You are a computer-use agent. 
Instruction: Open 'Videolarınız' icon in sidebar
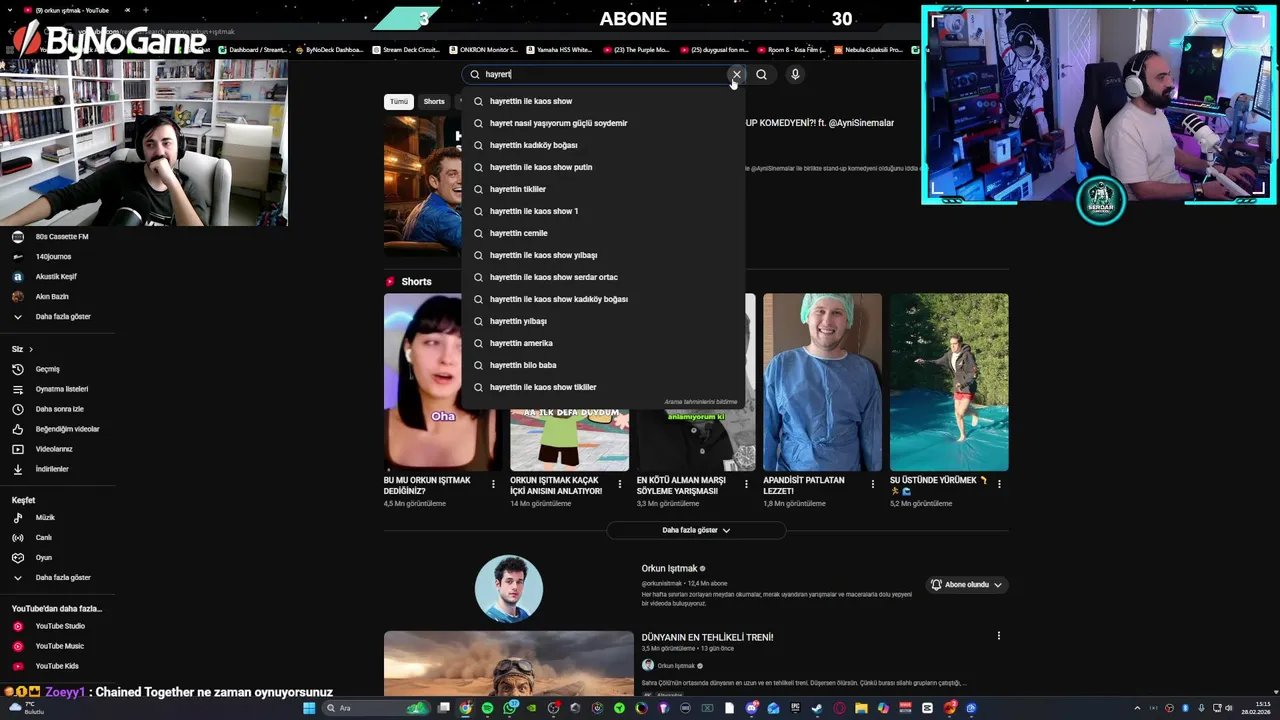pos(17,449)
